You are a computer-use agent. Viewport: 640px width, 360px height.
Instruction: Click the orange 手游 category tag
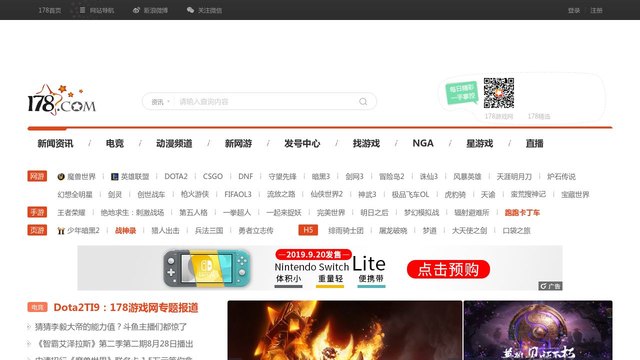(37, 212)
